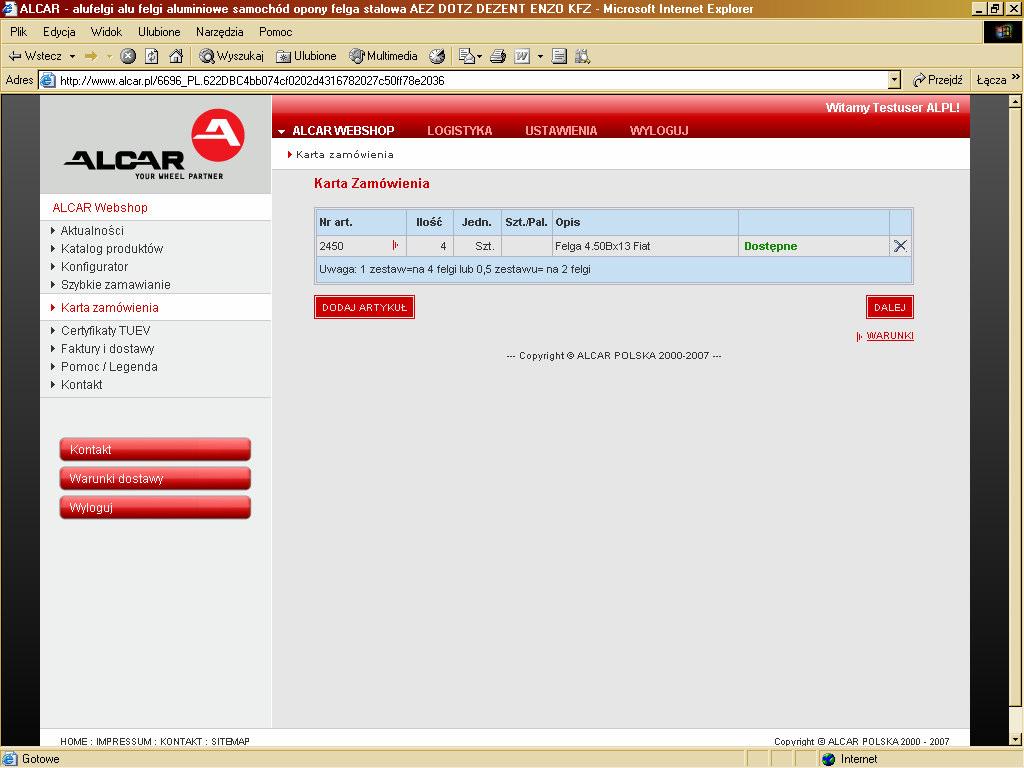Screen dimensions: 1024x768
Task: Open the Wyszukaj search pane
Action: (232, 56)
